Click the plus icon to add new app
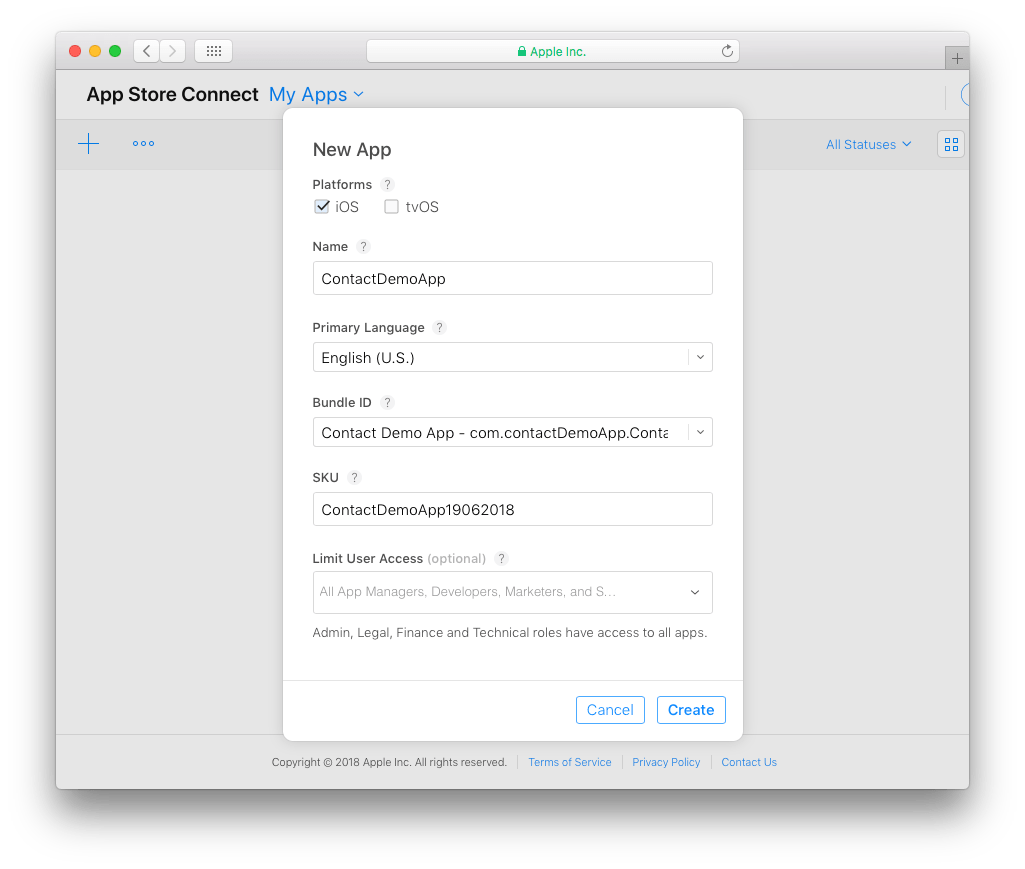The width and height of the screenshot is (1025, 869). (x=88, y=143)
